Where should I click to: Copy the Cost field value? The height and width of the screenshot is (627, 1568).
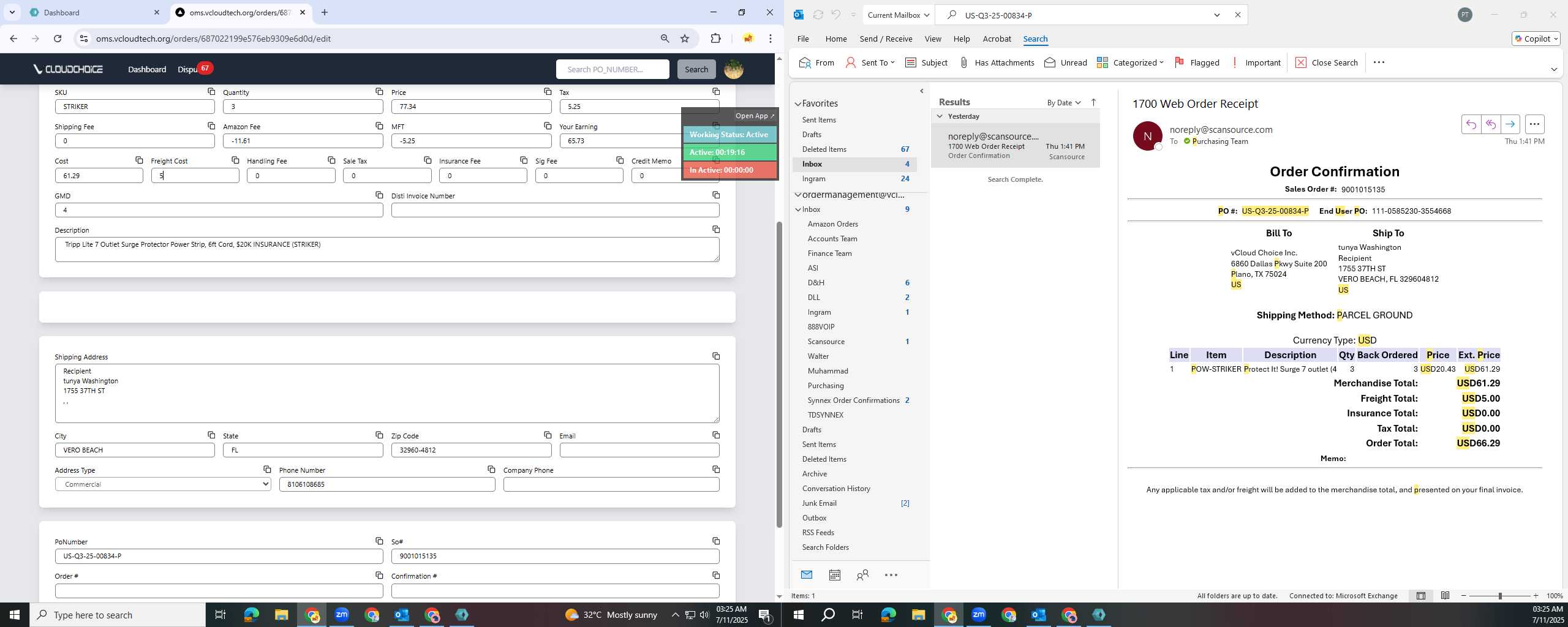click(x=139, y=160)
